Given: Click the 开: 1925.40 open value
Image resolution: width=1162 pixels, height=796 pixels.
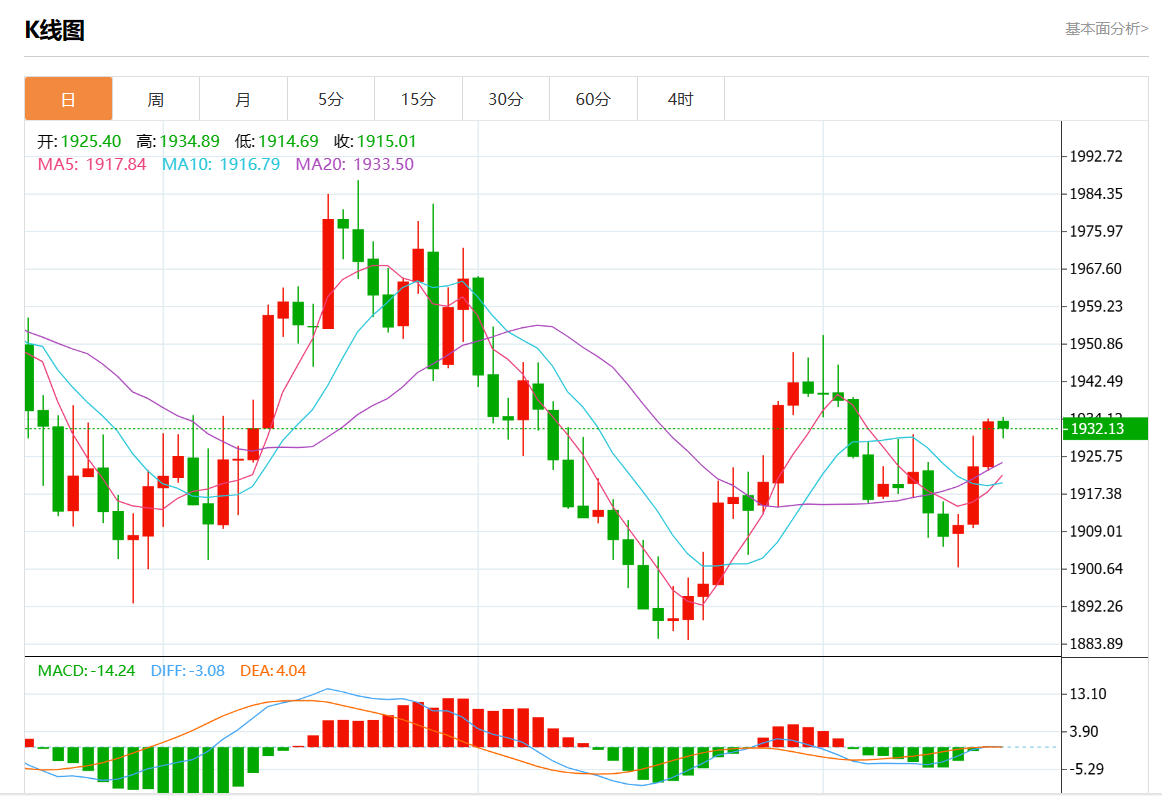Looking at the screenshot, I should [79, 141].
